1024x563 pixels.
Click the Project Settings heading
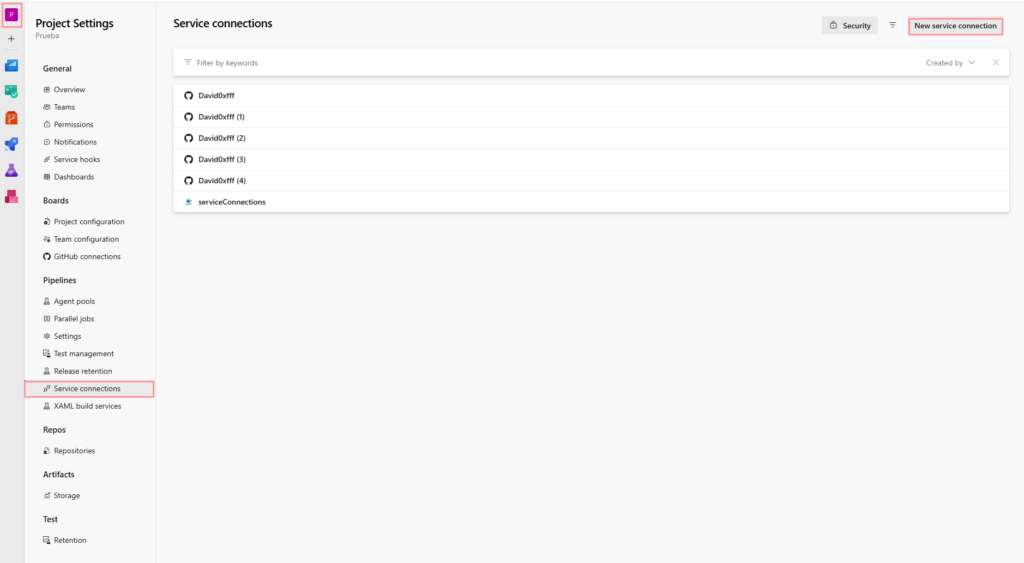[x=74, y=24]
